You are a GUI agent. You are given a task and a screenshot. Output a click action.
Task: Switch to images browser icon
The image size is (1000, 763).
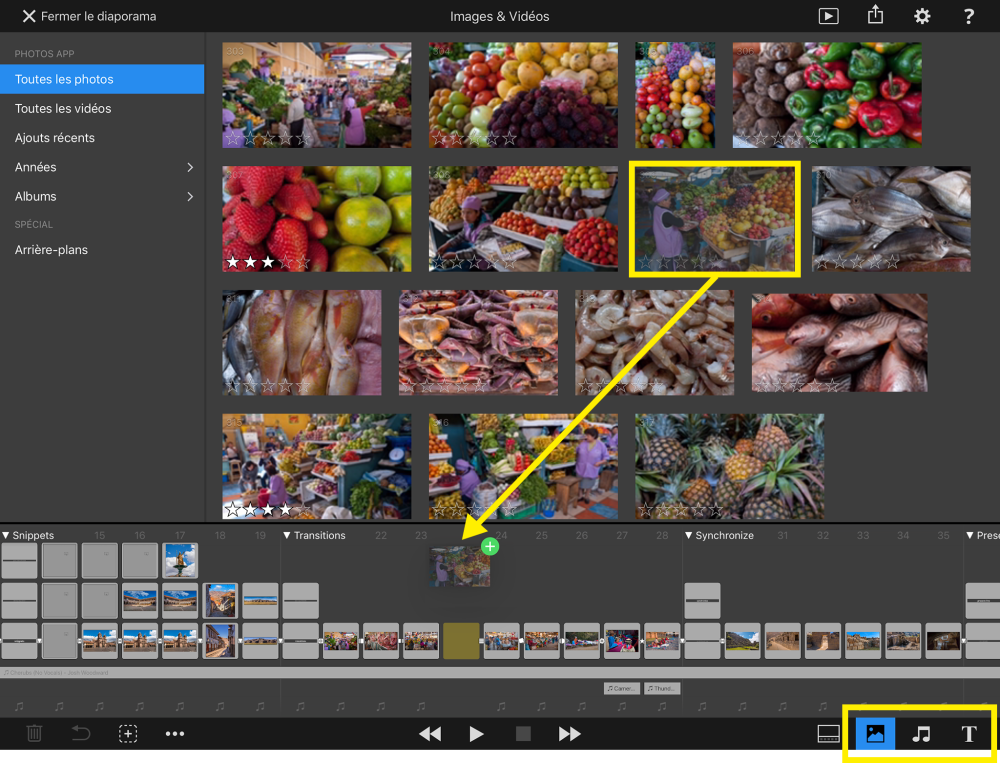click(x=875, y=734)
